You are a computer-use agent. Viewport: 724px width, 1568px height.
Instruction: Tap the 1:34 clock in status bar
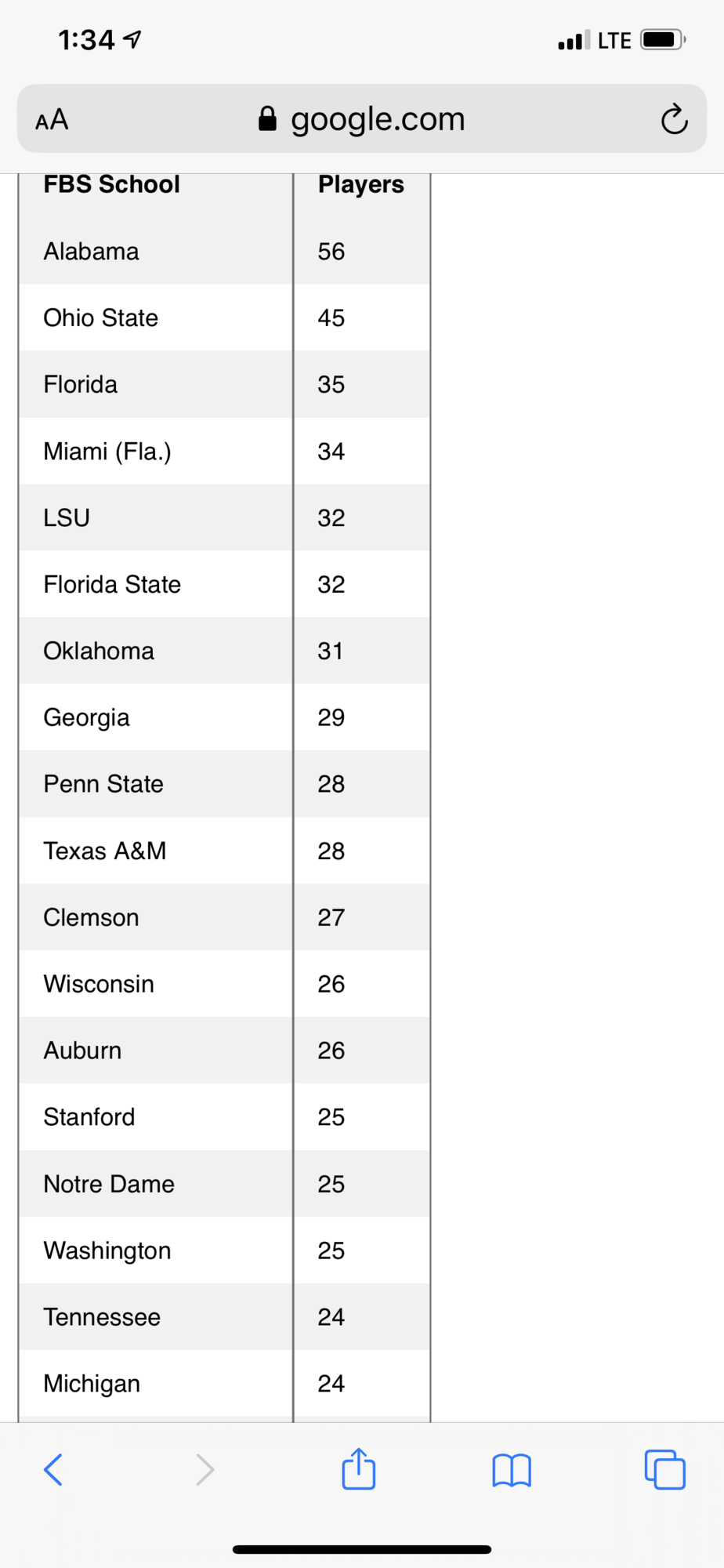(86, 39)
